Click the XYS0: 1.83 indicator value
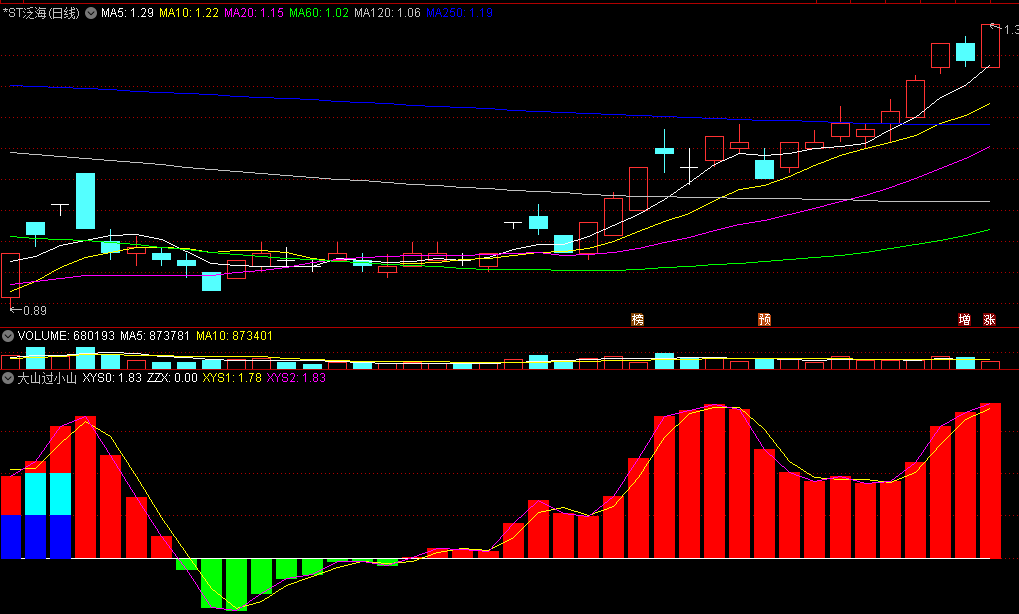This screenshot has height=614, width=1019. 112,378
